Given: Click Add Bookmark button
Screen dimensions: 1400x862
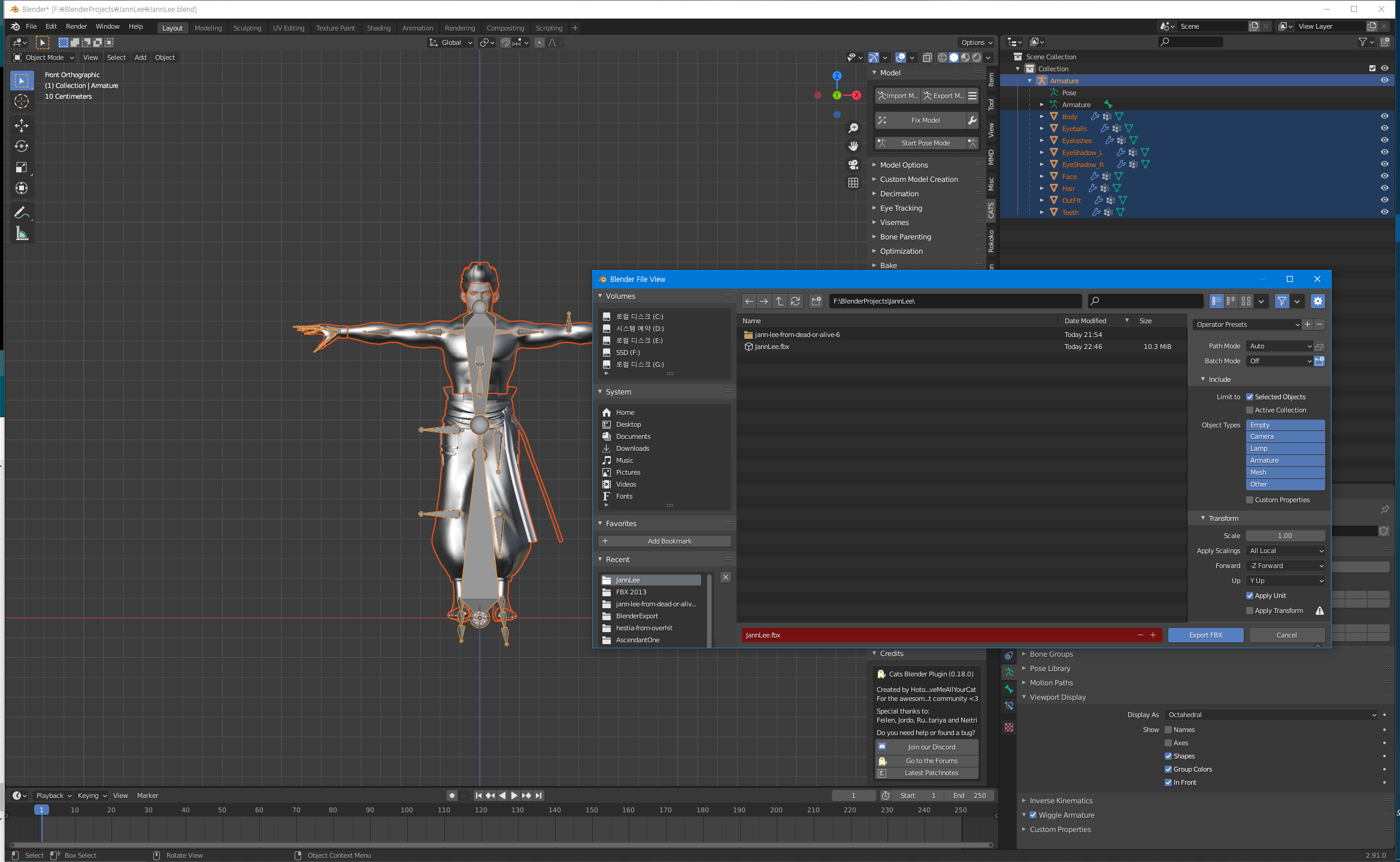Looking at the screenshot, I should pos(665,541).
